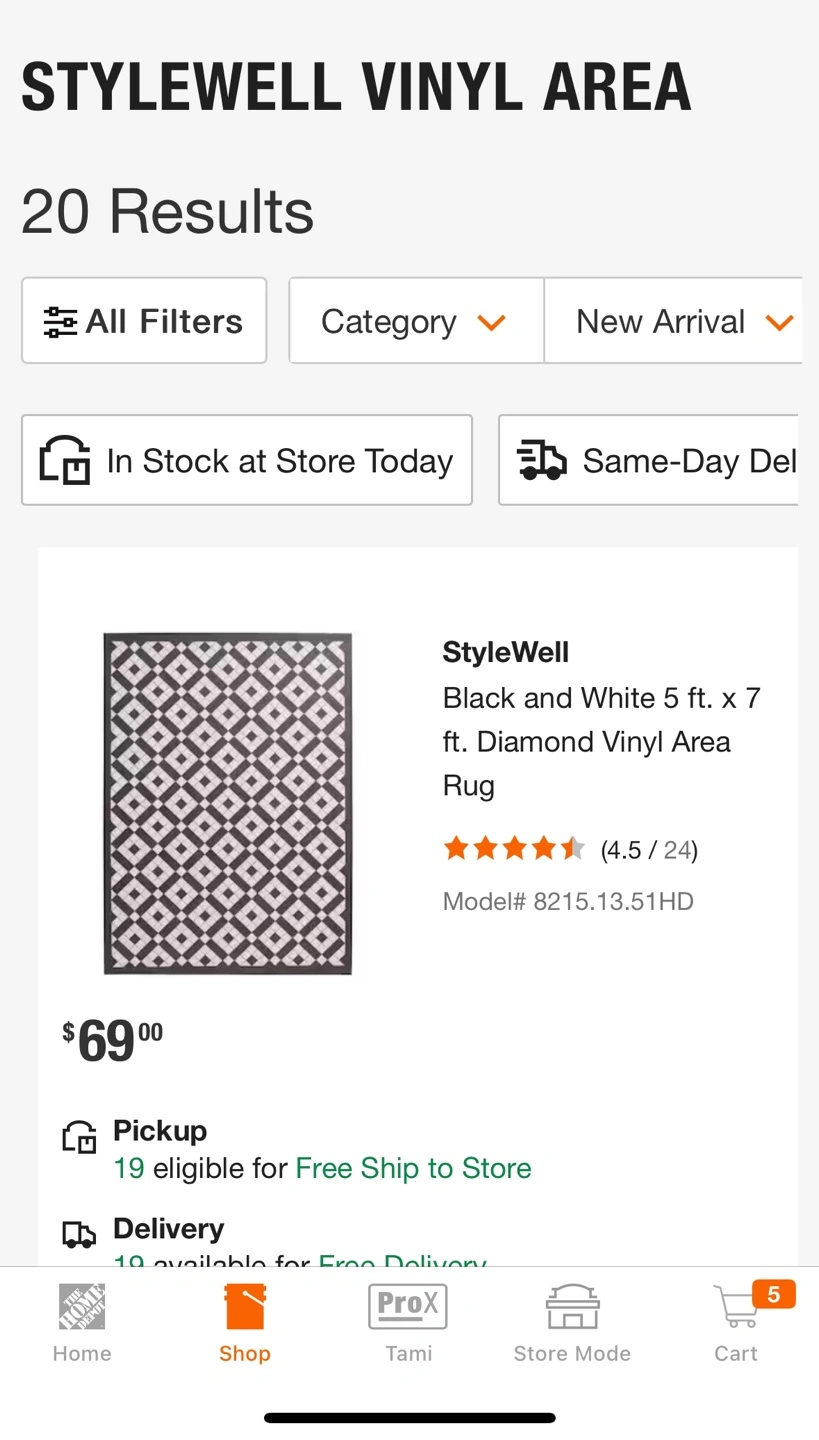819x1440 pixels.
Task: Tap the Same-Day Delivery truck icon
Action: click(x=542, y=461)
